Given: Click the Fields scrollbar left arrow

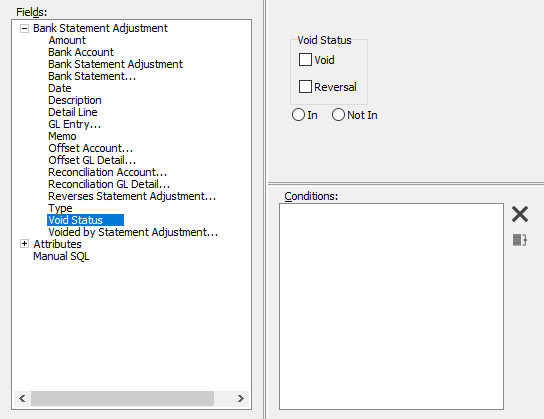Looking at the screenshot, I should click(x=22, y=399).
